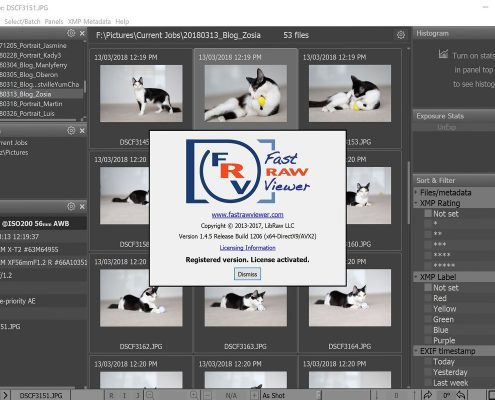Enable the Blue label filter
The width and height of the screenshot is (495, 400).
pos(428,330)
